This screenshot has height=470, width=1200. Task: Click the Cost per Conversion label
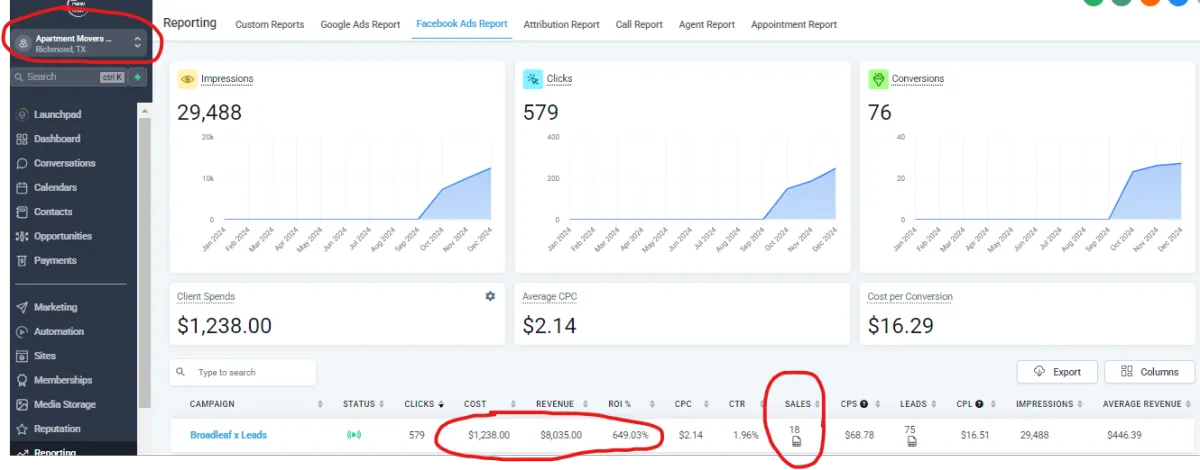pyautogui.click(x=910, y=297)
